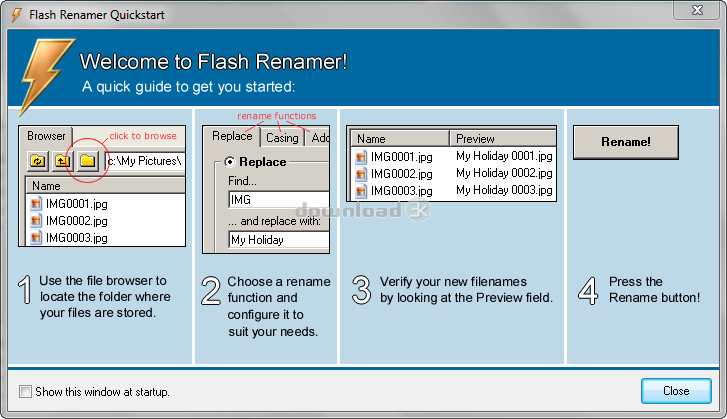Click image file icon beside IMG0002.jpg in browser
Viewport: 727px width, 419px height.
pyautogui.click(x=36, y=221)
